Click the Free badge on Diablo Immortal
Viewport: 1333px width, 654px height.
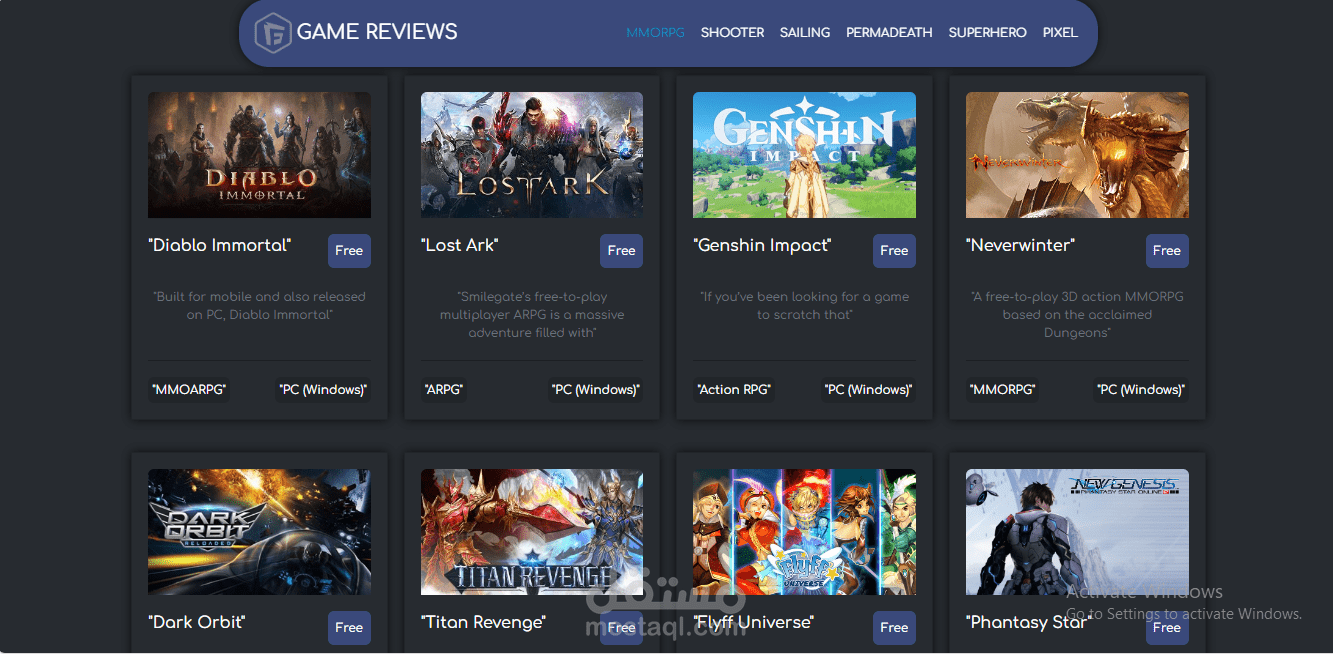click(349, 251)
